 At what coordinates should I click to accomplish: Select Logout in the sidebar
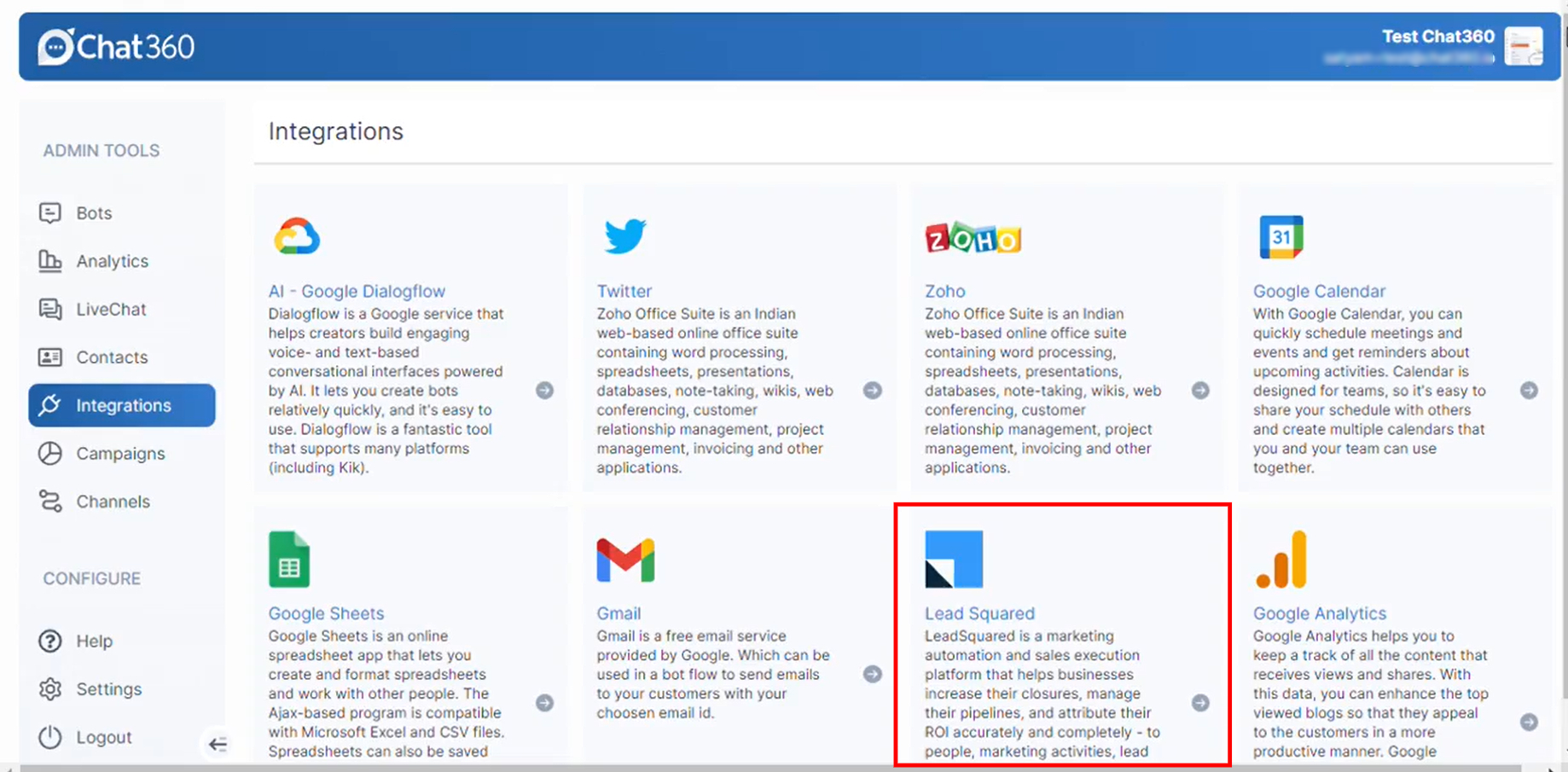103,737
